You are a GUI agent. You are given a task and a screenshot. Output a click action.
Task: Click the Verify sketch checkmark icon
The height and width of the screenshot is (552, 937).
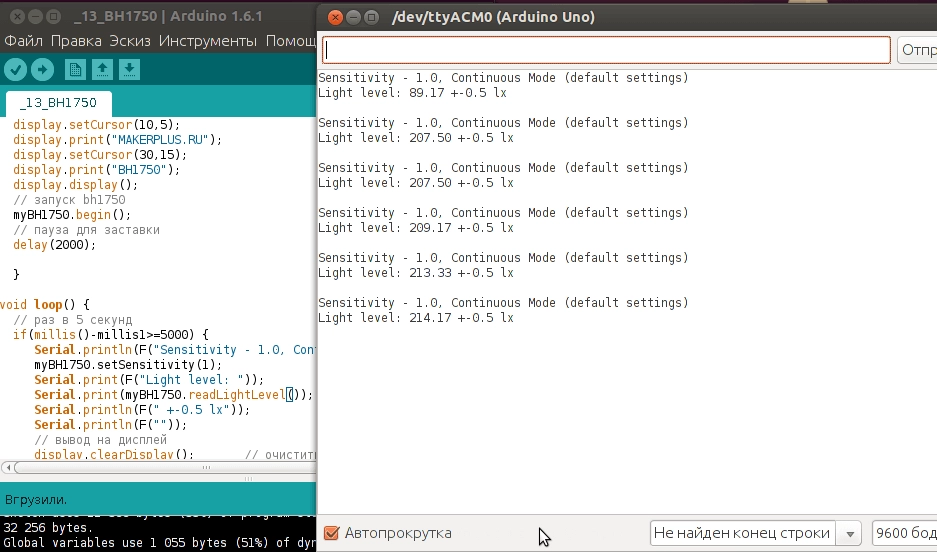[15, 69]
